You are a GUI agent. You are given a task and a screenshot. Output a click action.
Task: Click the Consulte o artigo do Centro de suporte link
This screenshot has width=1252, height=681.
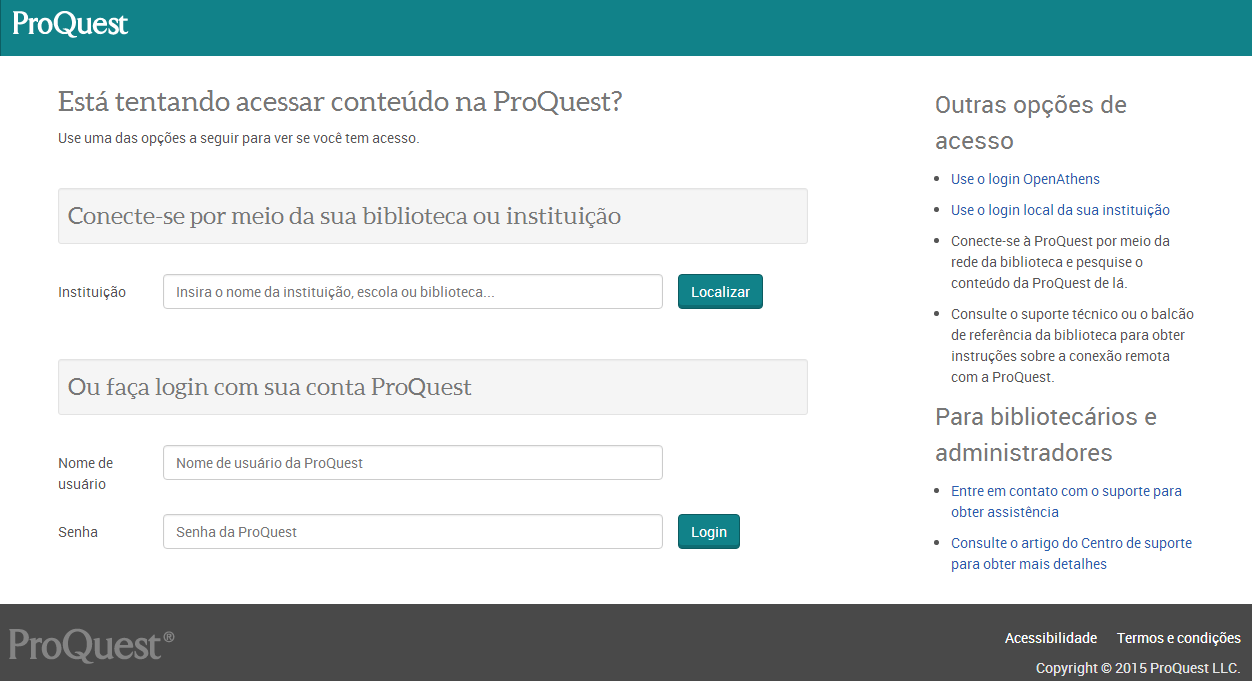click(1071, 552)
